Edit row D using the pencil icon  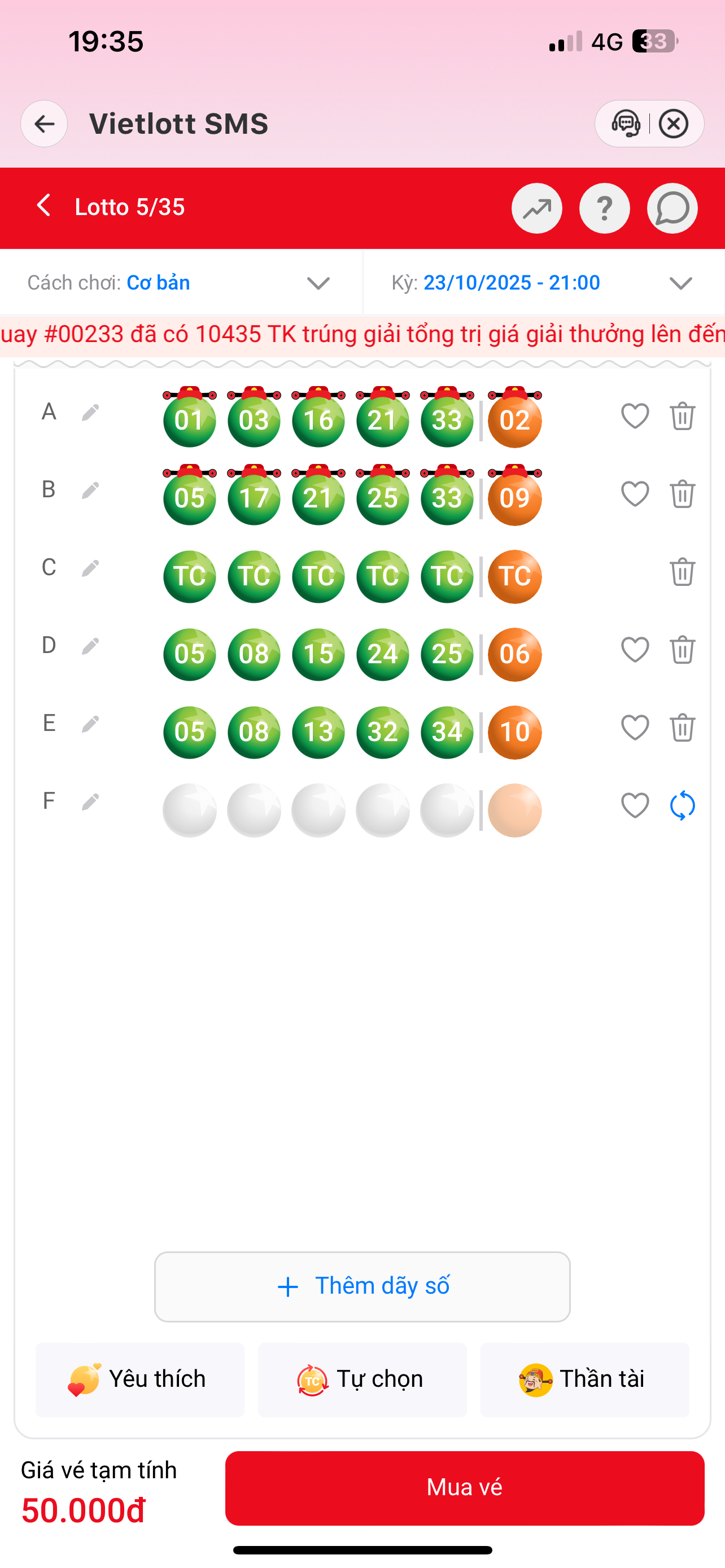pos(90,646)
